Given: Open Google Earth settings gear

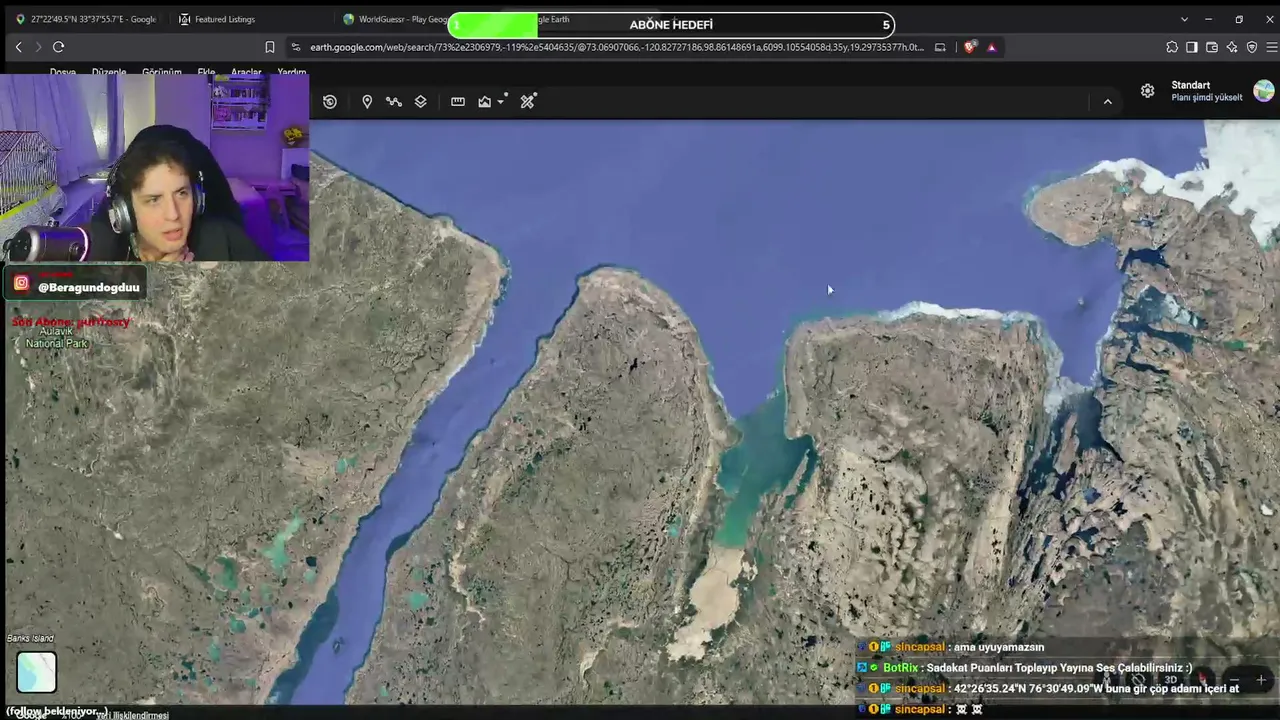Looking at the screenshot, I should coord(1147,91).
